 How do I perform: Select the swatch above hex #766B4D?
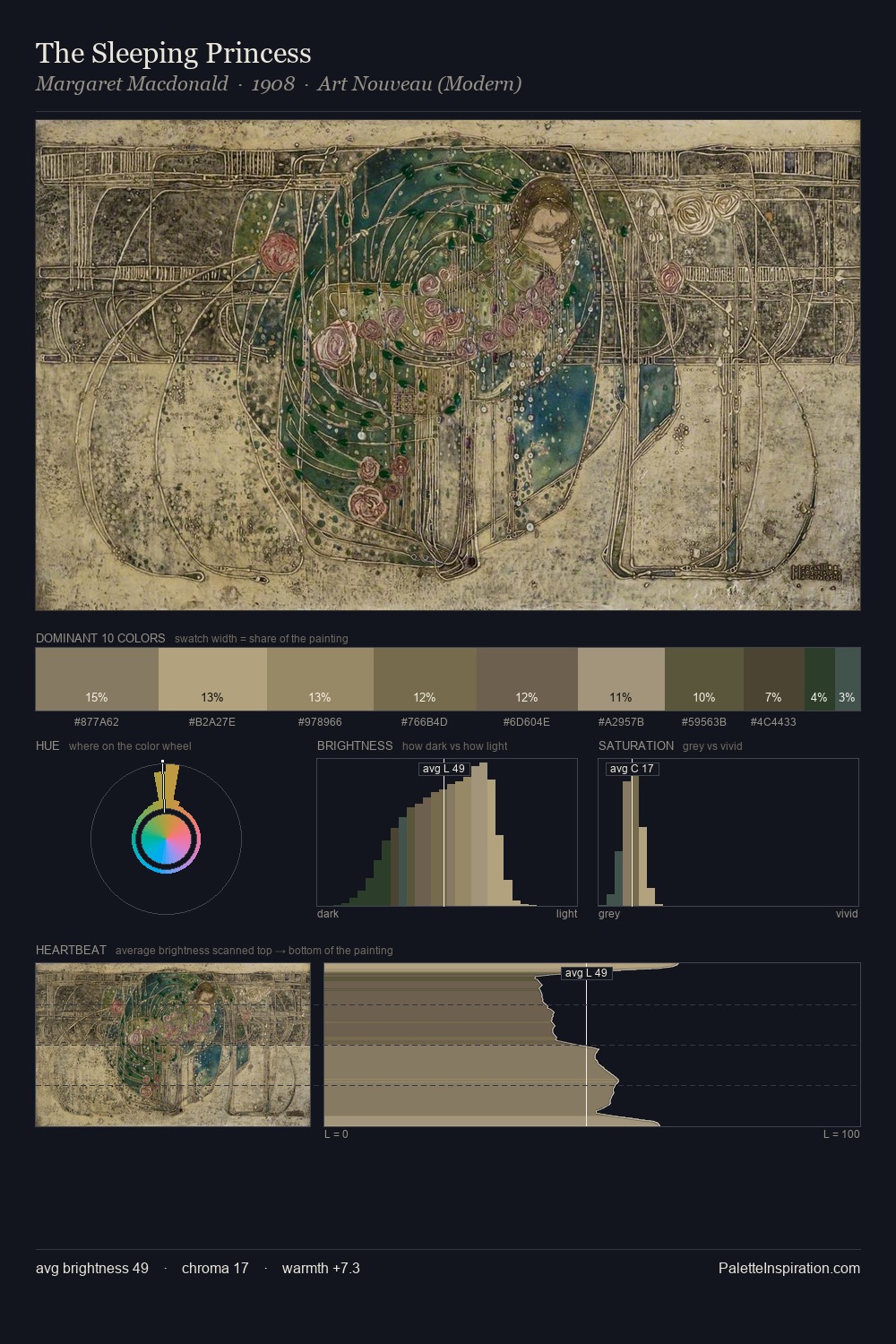pos(425,679)
